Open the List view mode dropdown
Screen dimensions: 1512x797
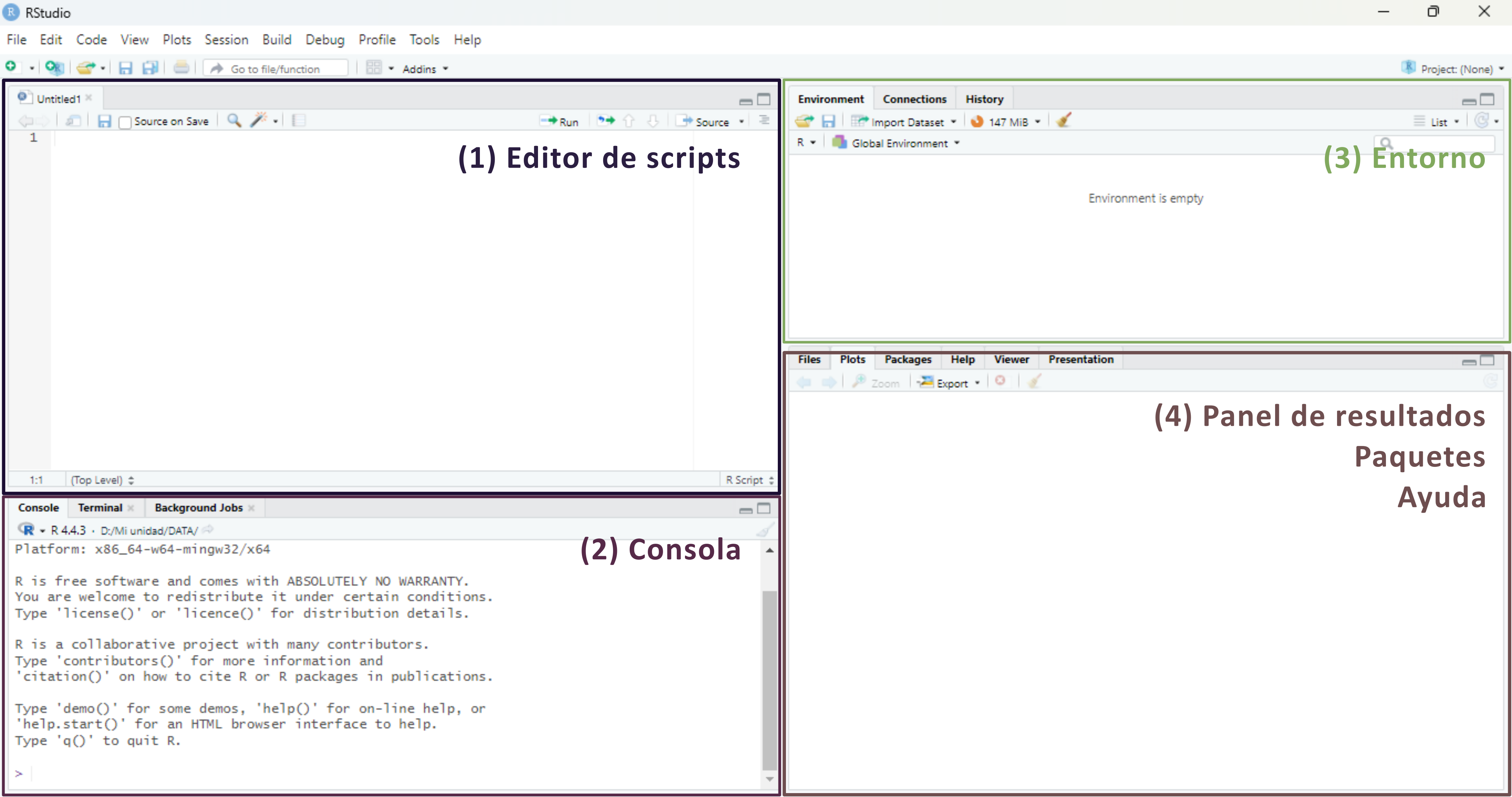pyautogui.click(x=1439, y=122)
